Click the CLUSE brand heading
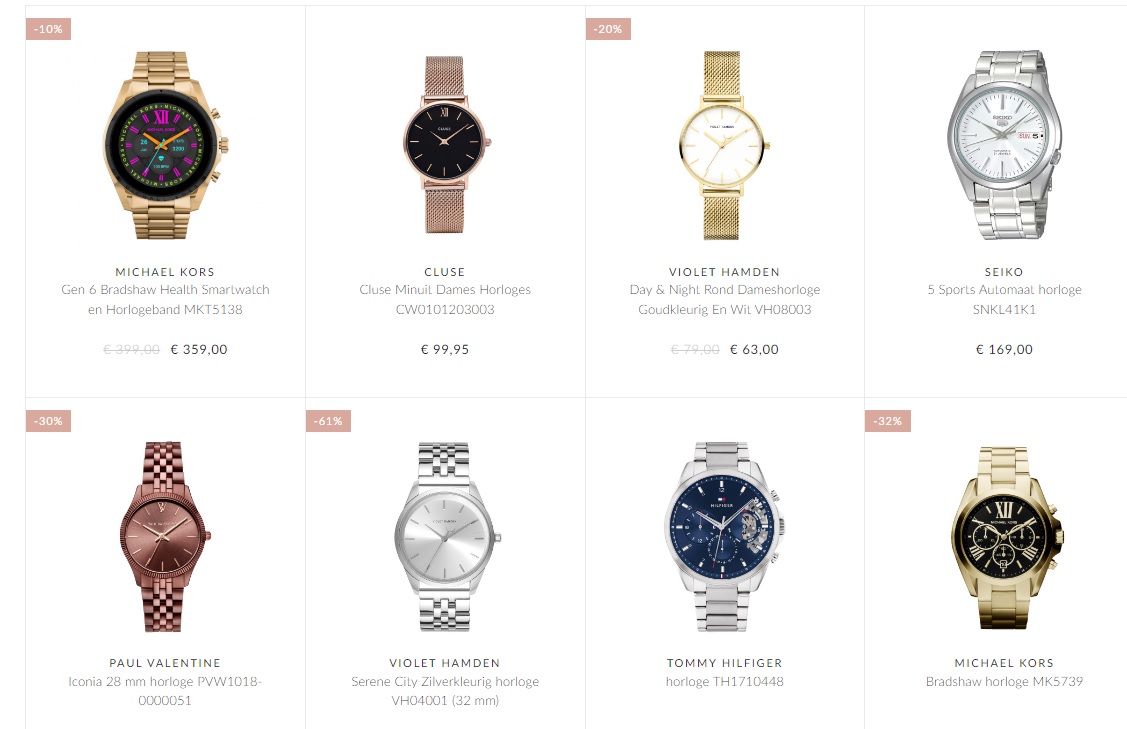Image resolution: width=1127 pixels, height=729 pixels. click(445, 272)
